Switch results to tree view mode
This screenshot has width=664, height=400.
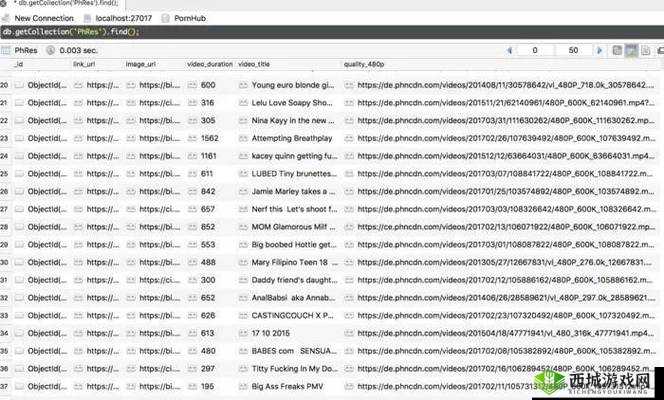(x=618, y=49)
